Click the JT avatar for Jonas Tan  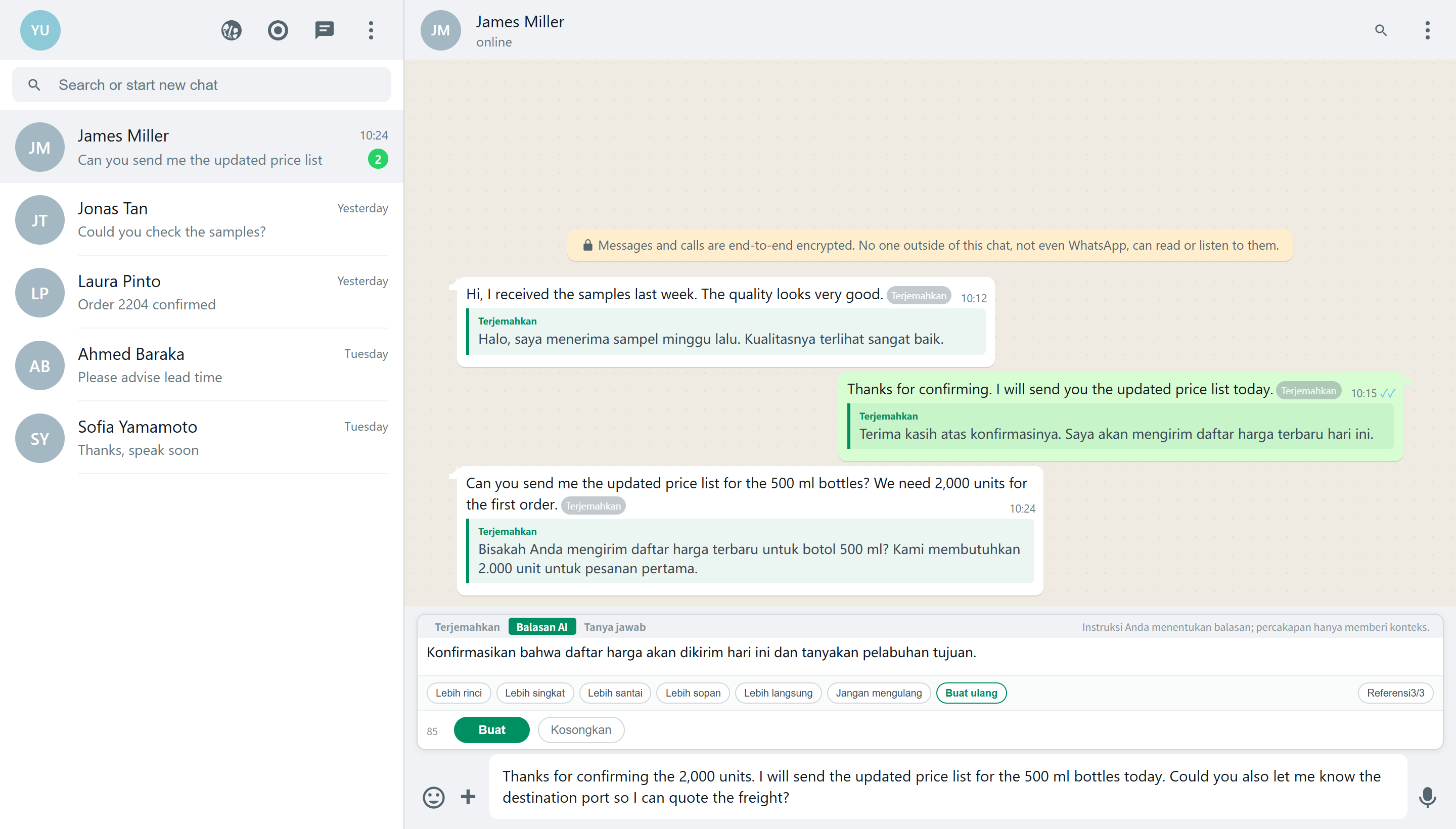pyautogui.click(x=40, y=220)
